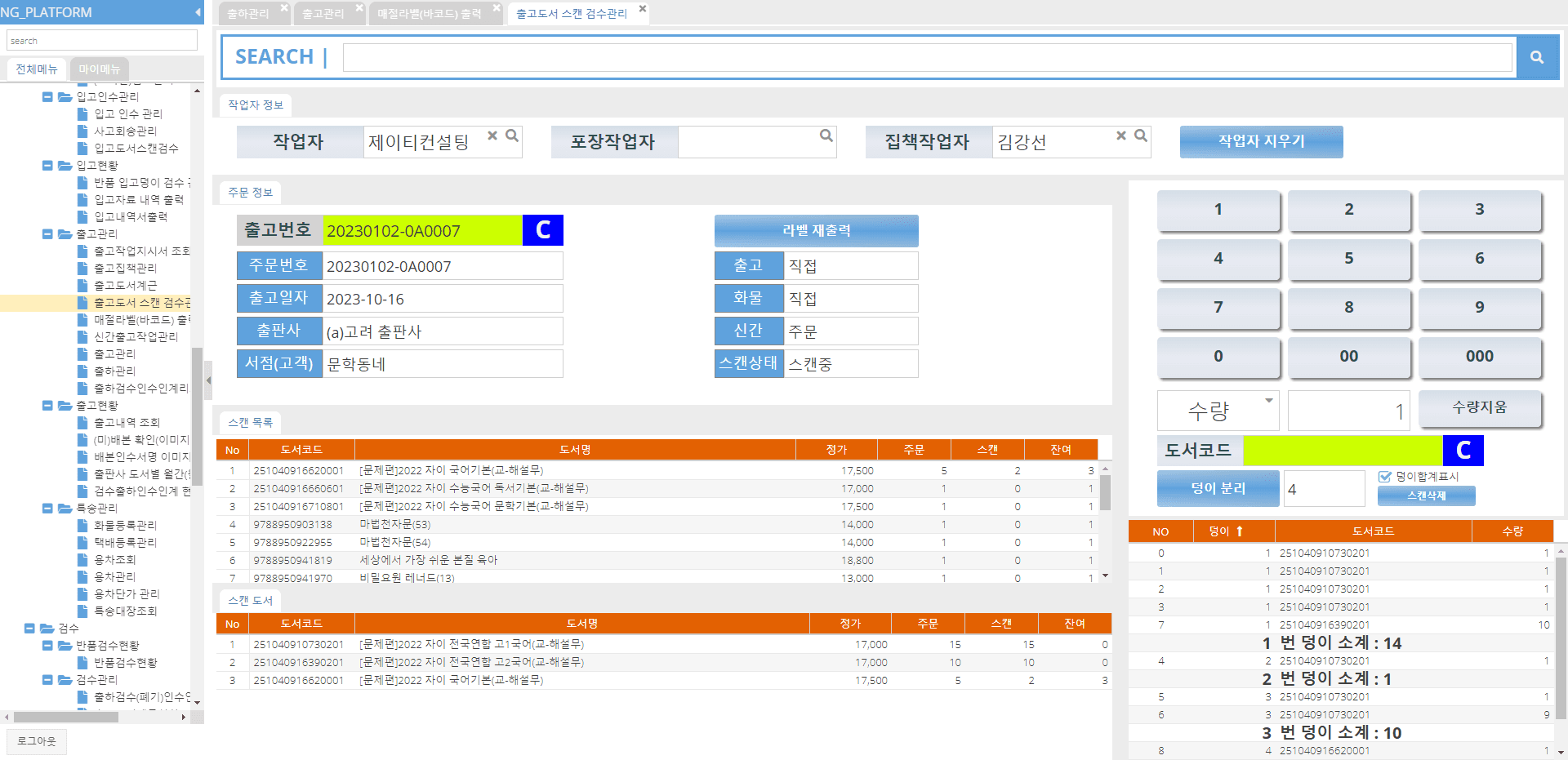1568x760 pixels.
Task: Collapse the 특송관리 tree folder
Action: click(x=47, y=509)
